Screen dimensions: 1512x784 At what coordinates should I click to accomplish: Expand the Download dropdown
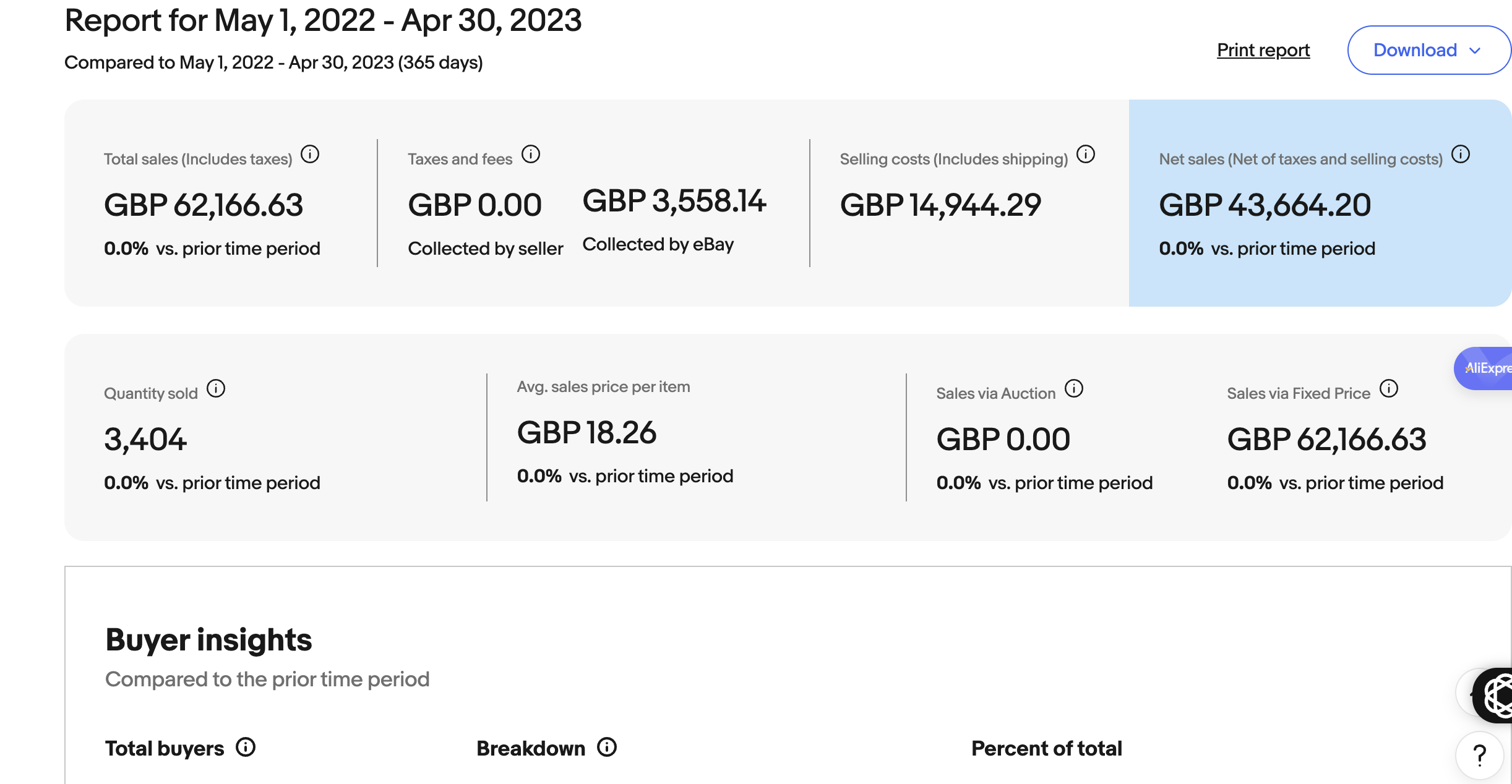click(x=1429, y=50)
